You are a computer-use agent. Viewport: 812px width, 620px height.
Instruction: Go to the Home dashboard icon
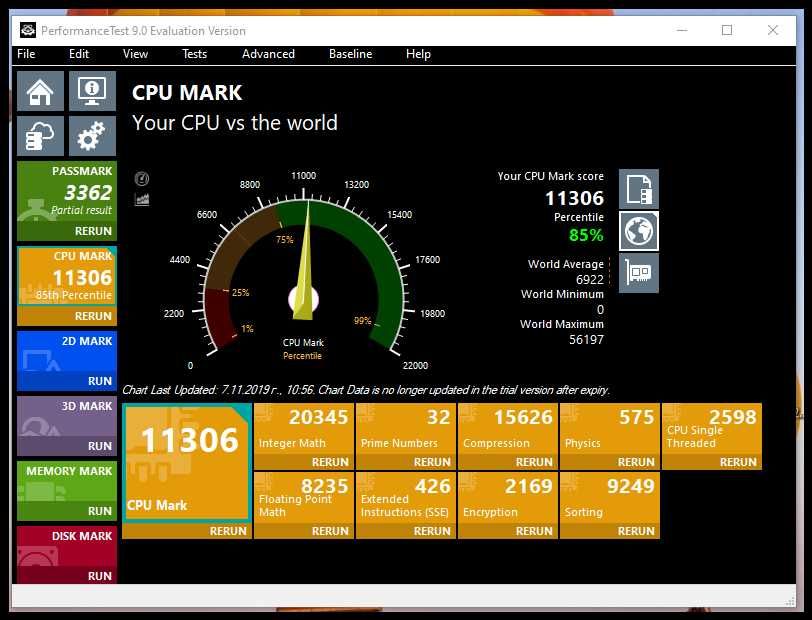point(40,91)
